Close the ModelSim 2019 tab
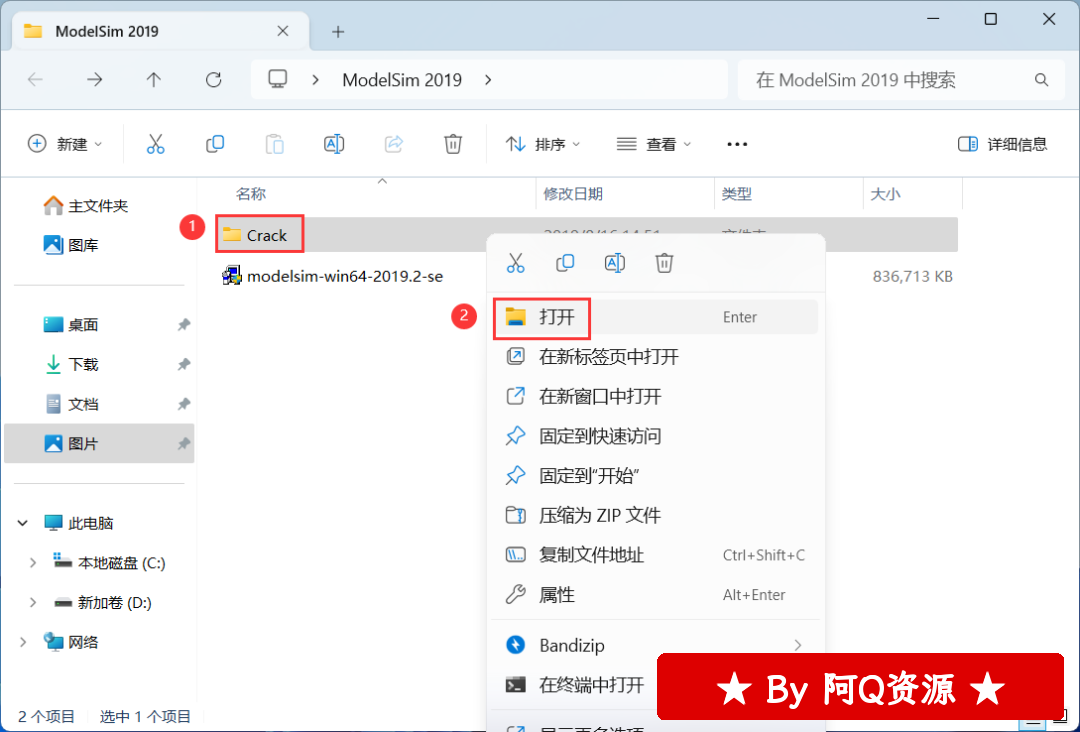Viewport: 1080px width, 732px height. pos(283,31)
